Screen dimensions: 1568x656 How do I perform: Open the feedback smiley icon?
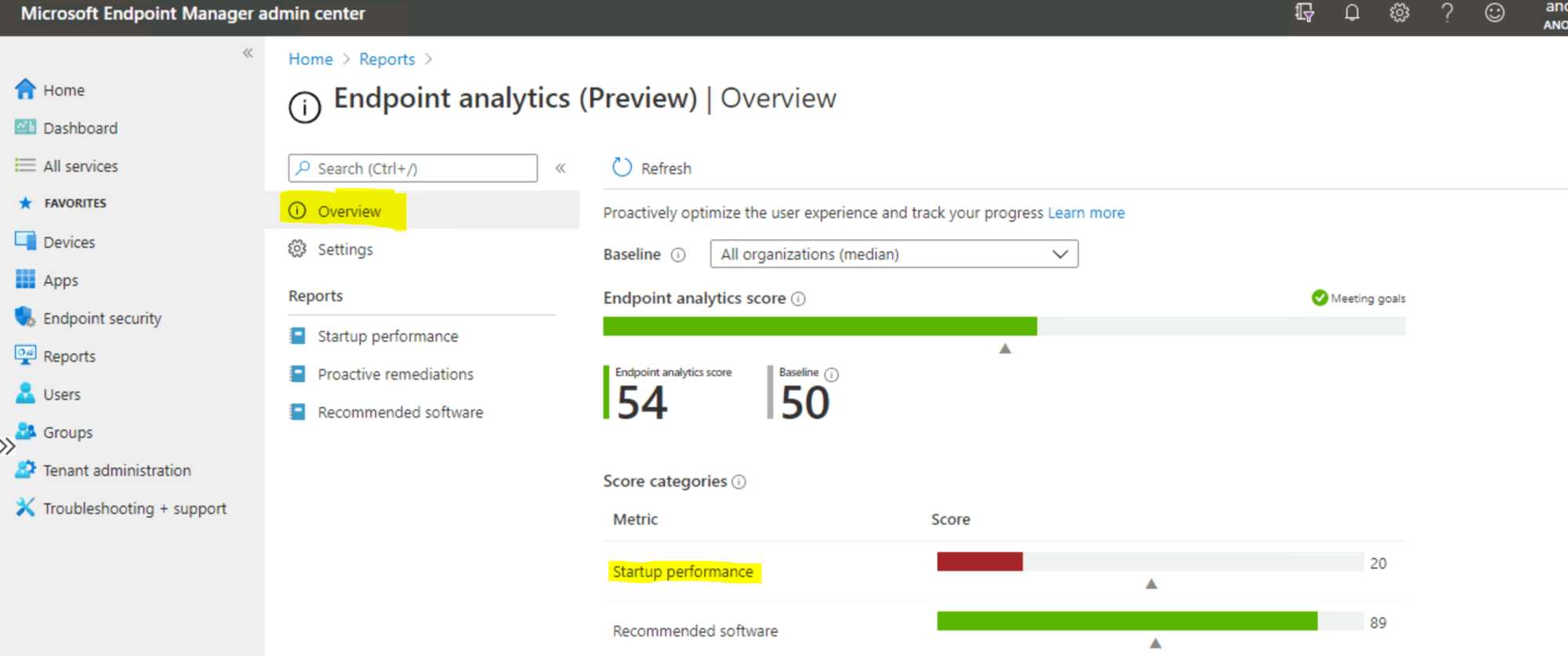click(x=1494, y=13)
